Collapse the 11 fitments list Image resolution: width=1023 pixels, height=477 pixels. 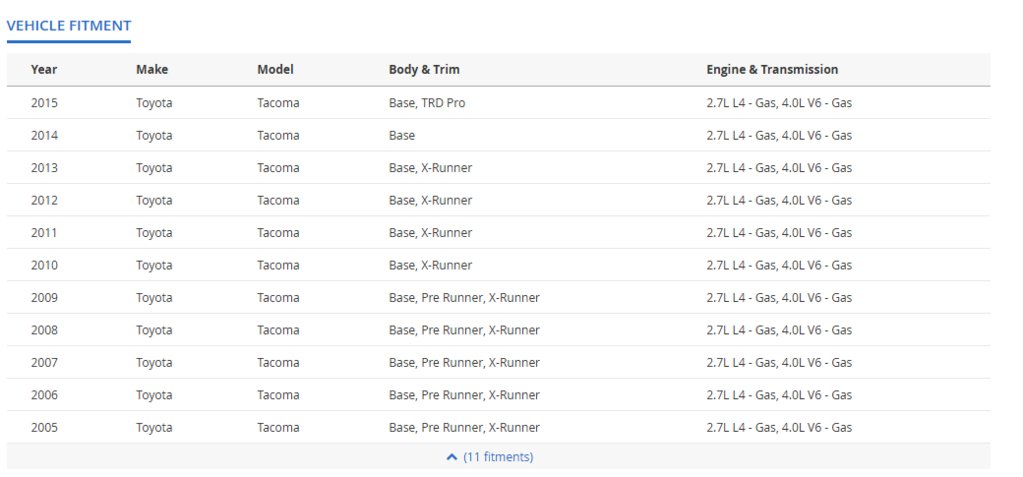coord(489,457)
